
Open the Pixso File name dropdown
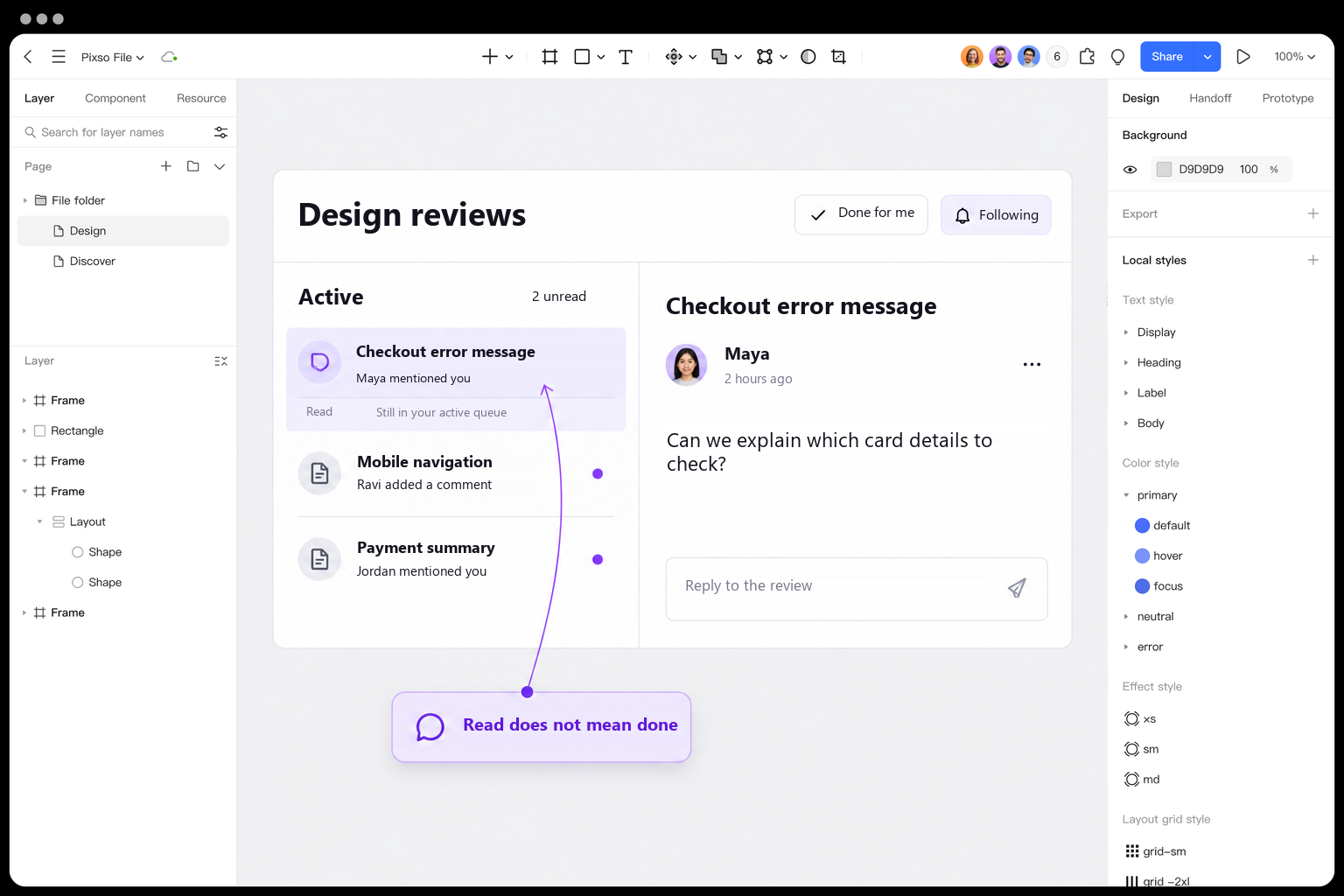click(113, 57)
